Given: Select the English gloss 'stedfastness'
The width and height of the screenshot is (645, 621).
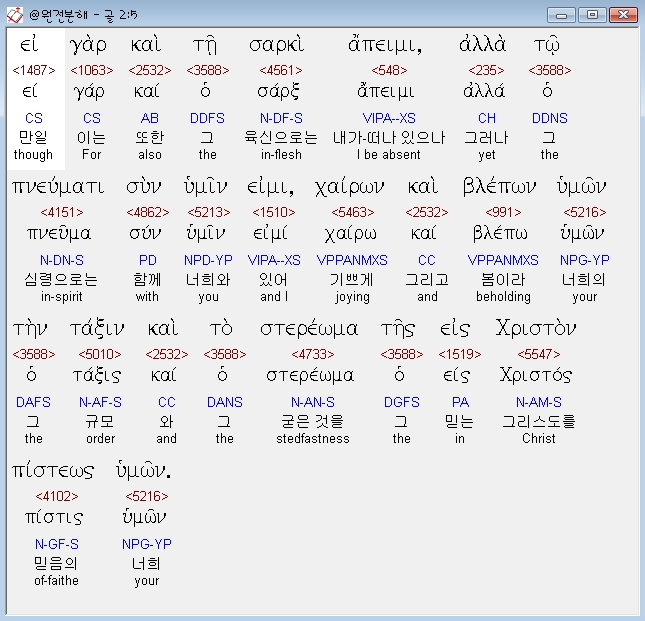Looking at the screenshot, I should [313, 438].
